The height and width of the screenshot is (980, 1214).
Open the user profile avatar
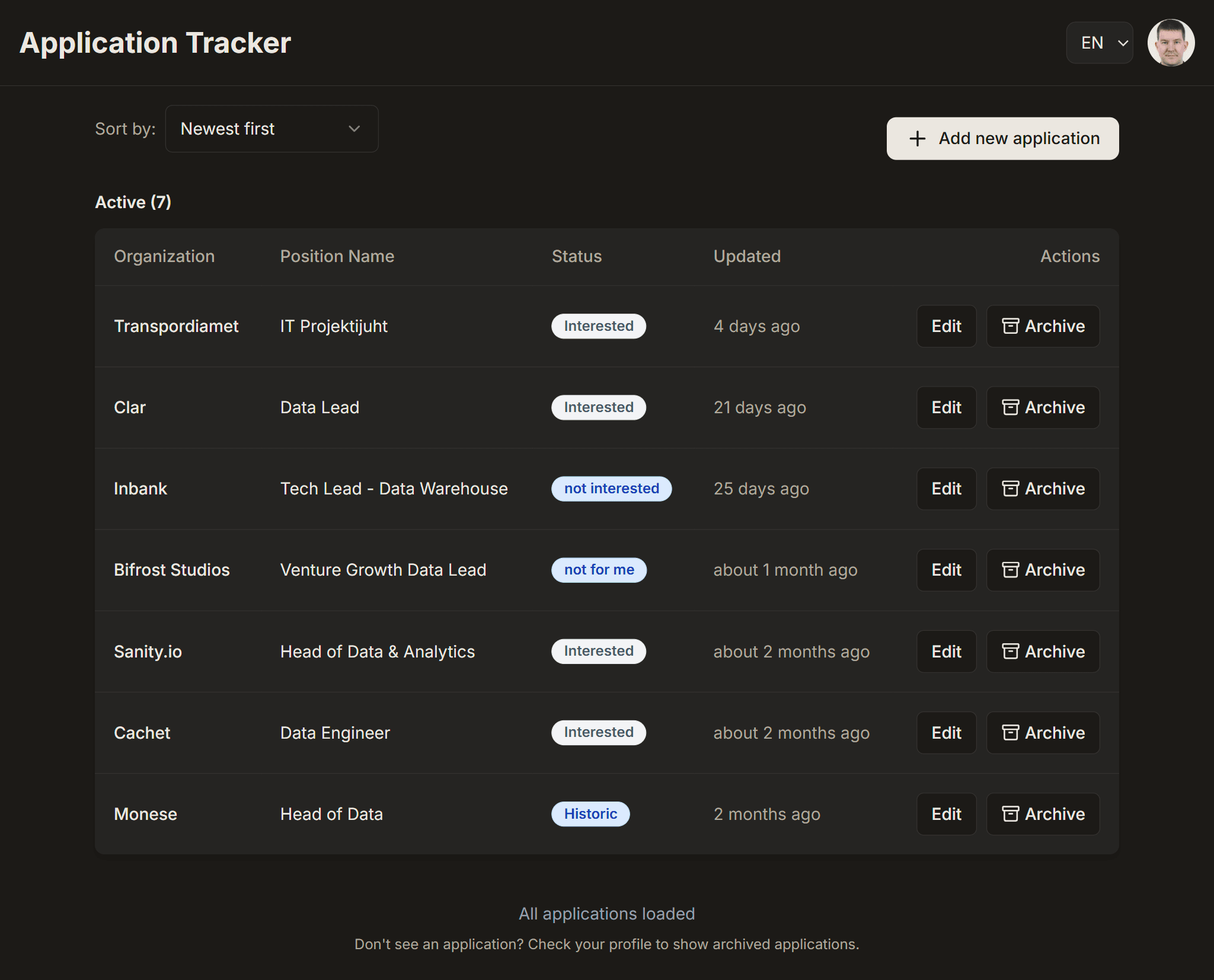(1170, 43)
